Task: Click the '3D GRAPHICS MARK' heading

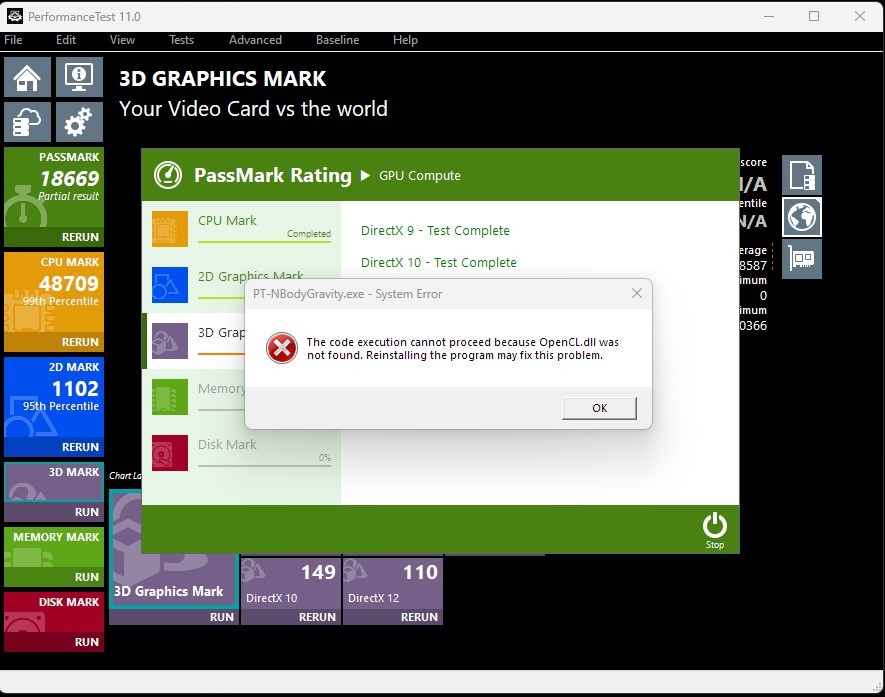Action: click(x=222, y=78)
